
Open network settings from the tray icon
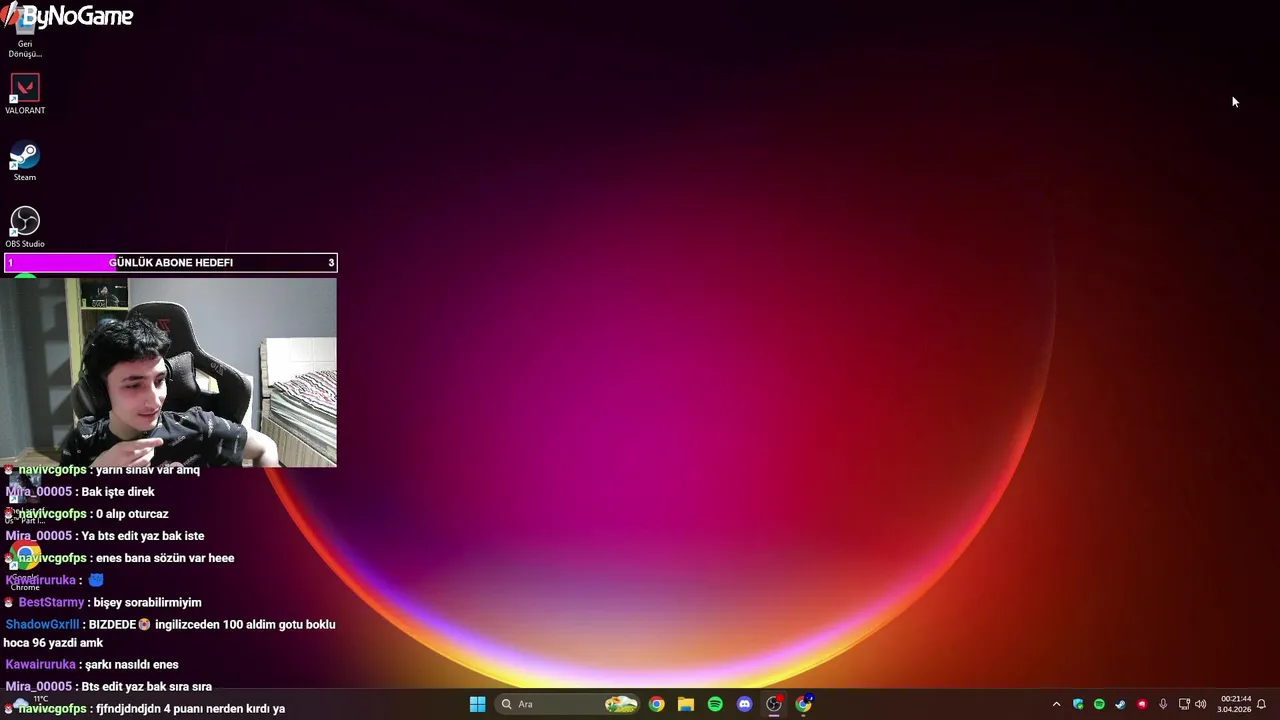point(1184,704)
